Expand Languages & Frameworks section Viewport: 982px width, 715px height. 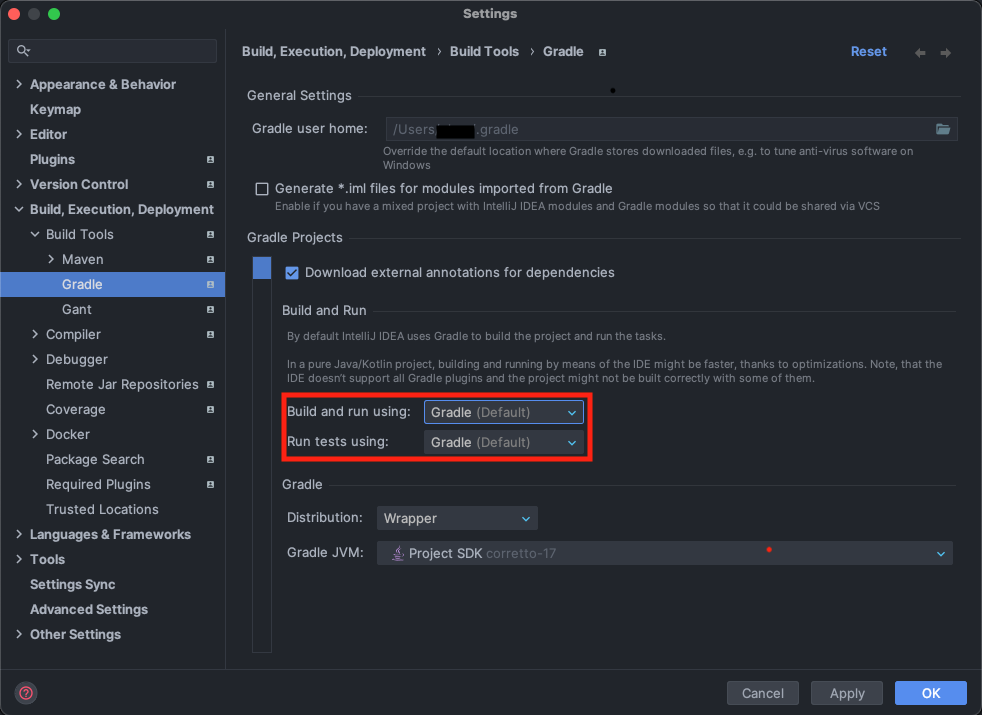click(x=19, y=535)
